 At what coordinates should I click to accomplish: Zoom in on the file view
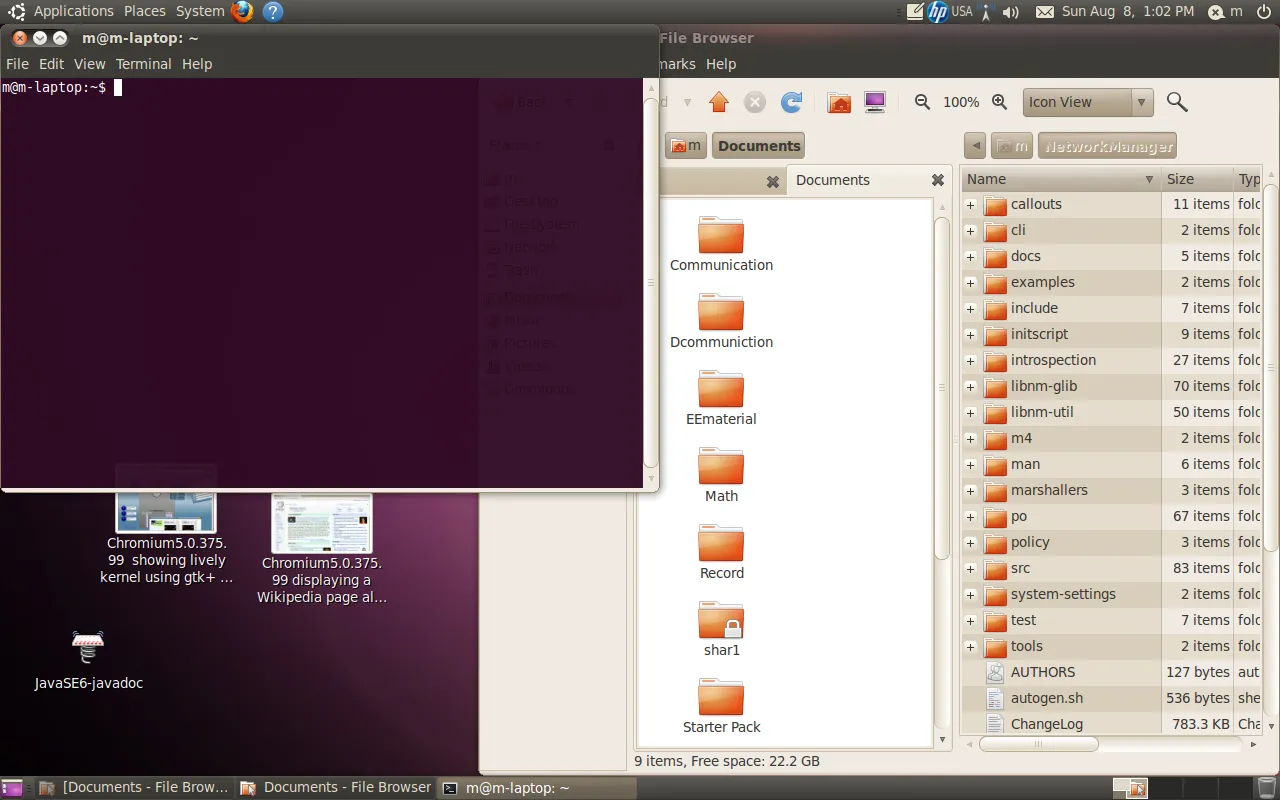pyautogui.click(x=998, y=101)
